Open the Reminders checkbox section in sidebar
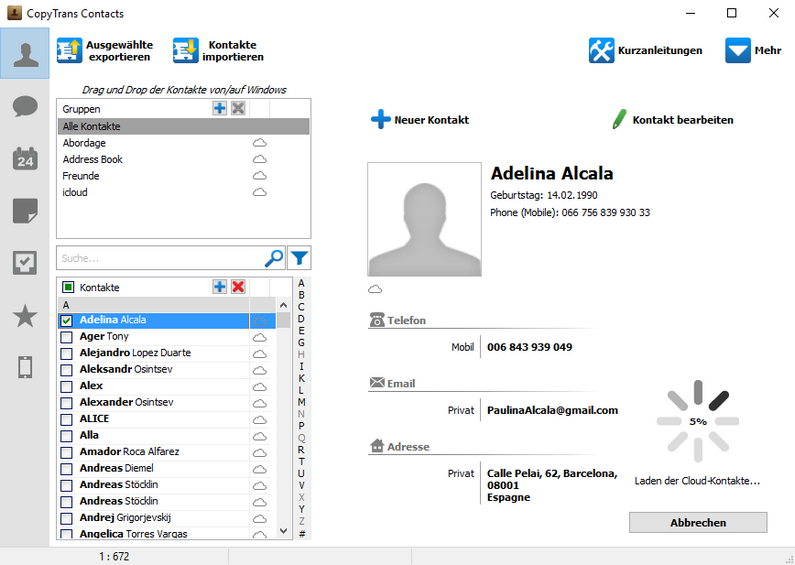795x565 pixels. [25, 263]
